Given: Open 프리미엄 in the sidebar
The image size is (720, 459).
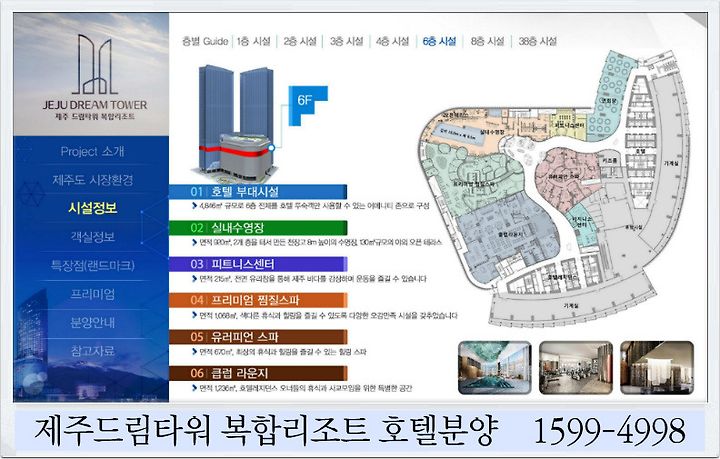Looking at the screenshot, I should (x=92, y=294).
